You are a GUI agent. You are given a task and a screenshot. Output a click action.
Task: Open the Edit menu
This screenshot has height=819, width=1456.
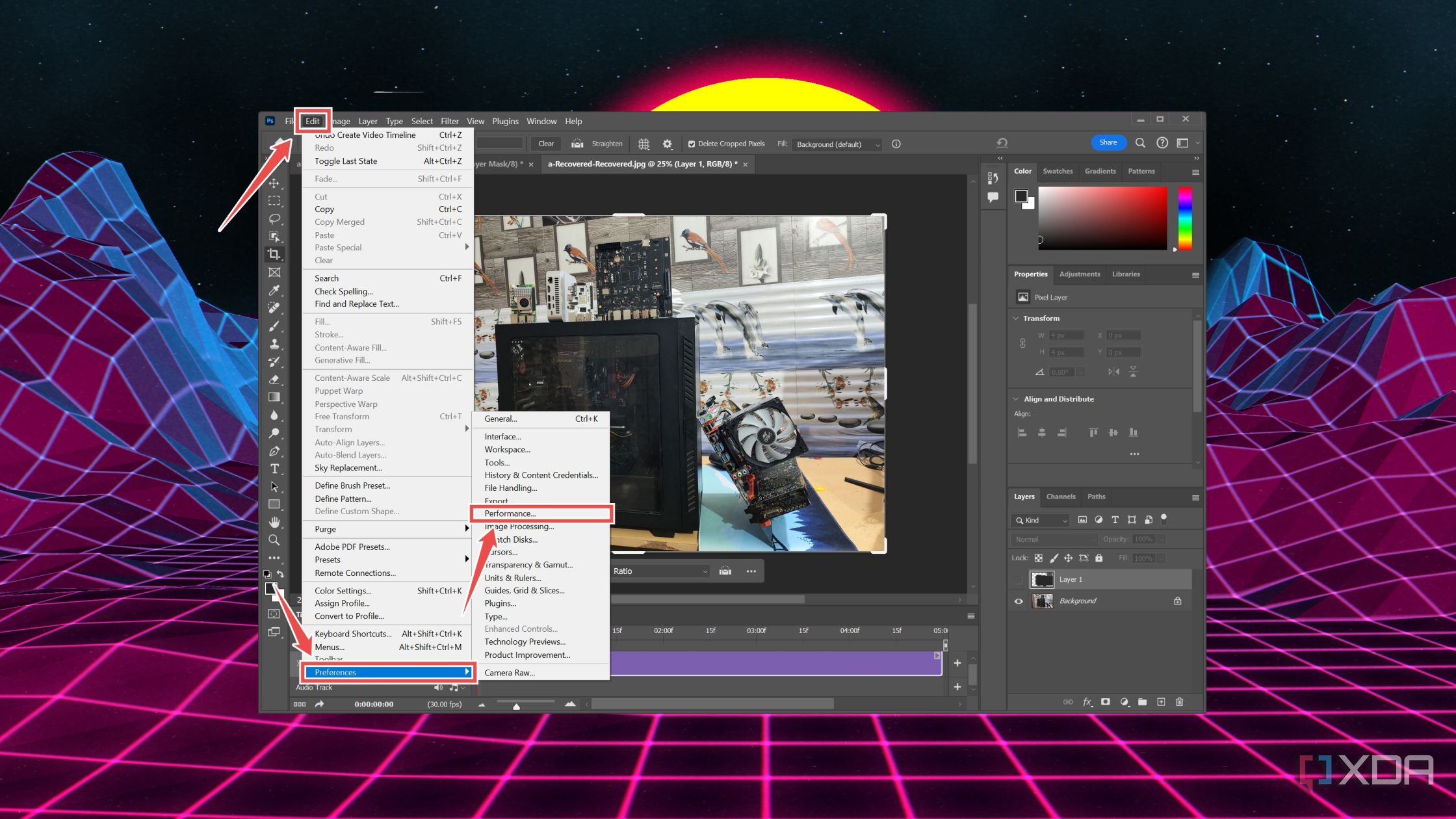click(x=313, y=122)
